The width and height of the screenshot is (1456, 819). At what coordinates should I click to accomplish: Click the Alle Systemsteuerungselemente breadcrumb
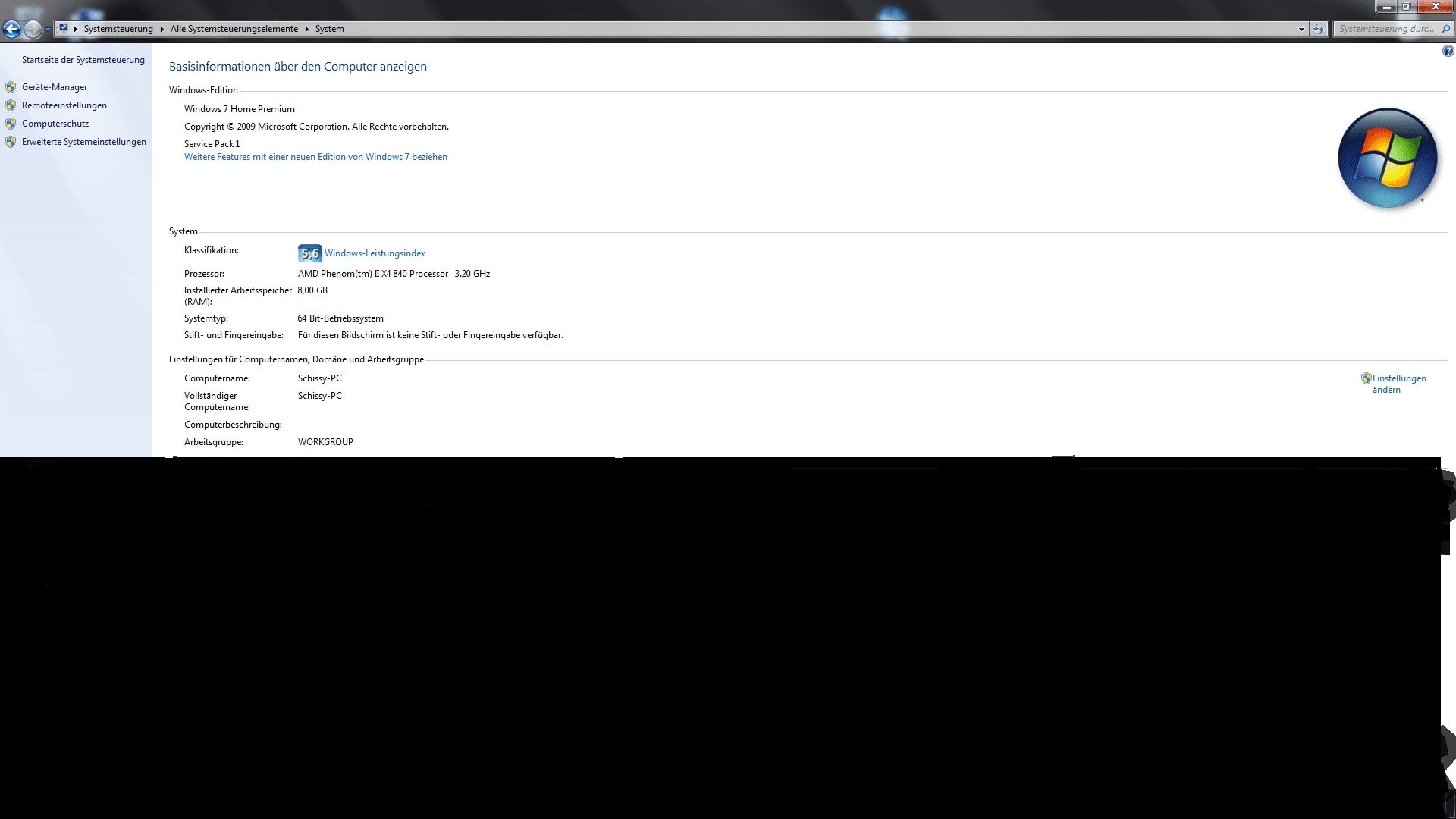pos(234,29)
